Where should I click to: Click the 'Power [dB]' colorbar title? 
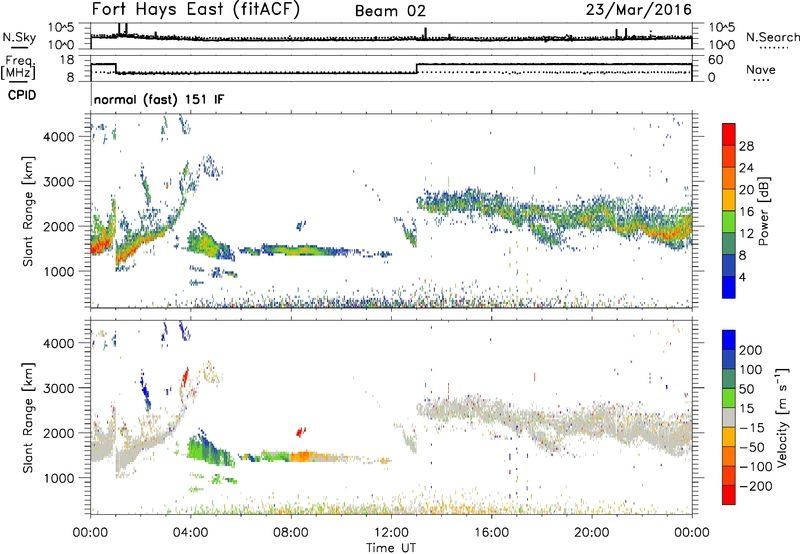[763, 212]
